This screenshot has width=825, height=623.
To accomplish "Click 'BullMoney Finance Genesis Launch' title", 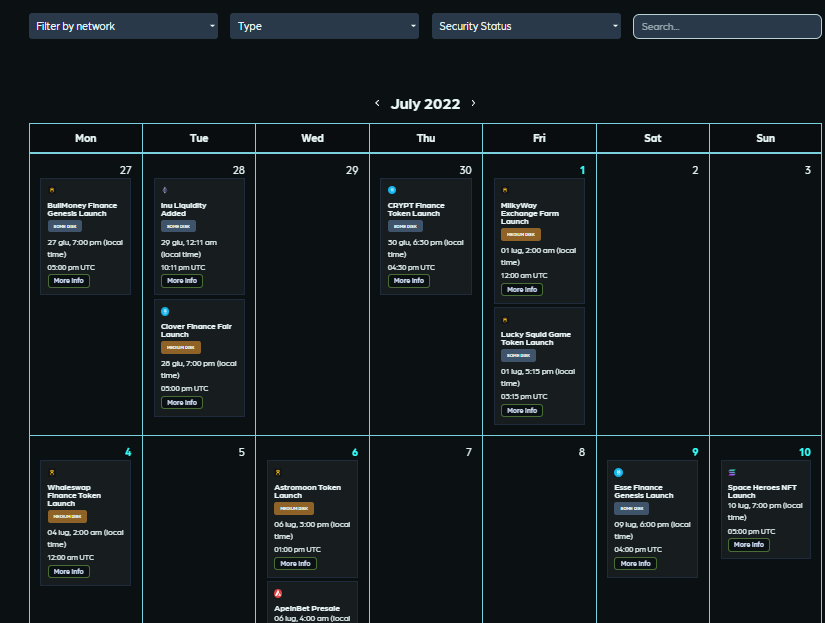I will [x=82, y=209].
